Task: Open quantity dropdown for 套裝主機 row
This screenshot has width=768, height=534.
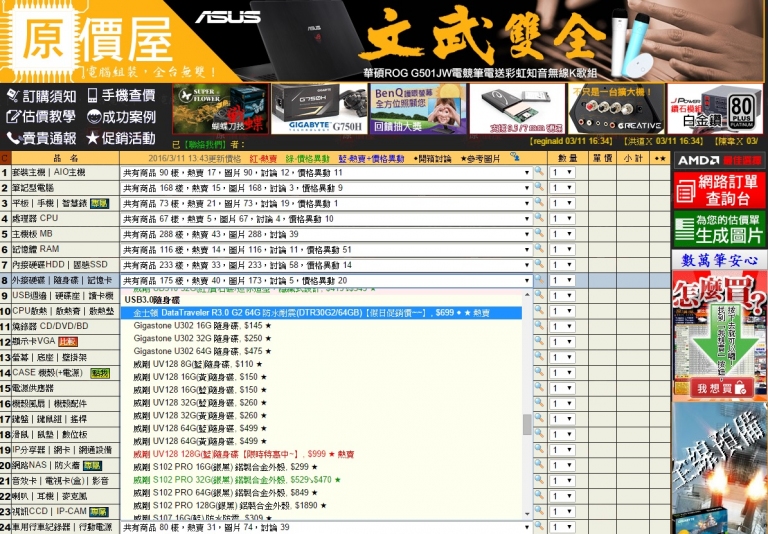Action: tap(562, 172)
